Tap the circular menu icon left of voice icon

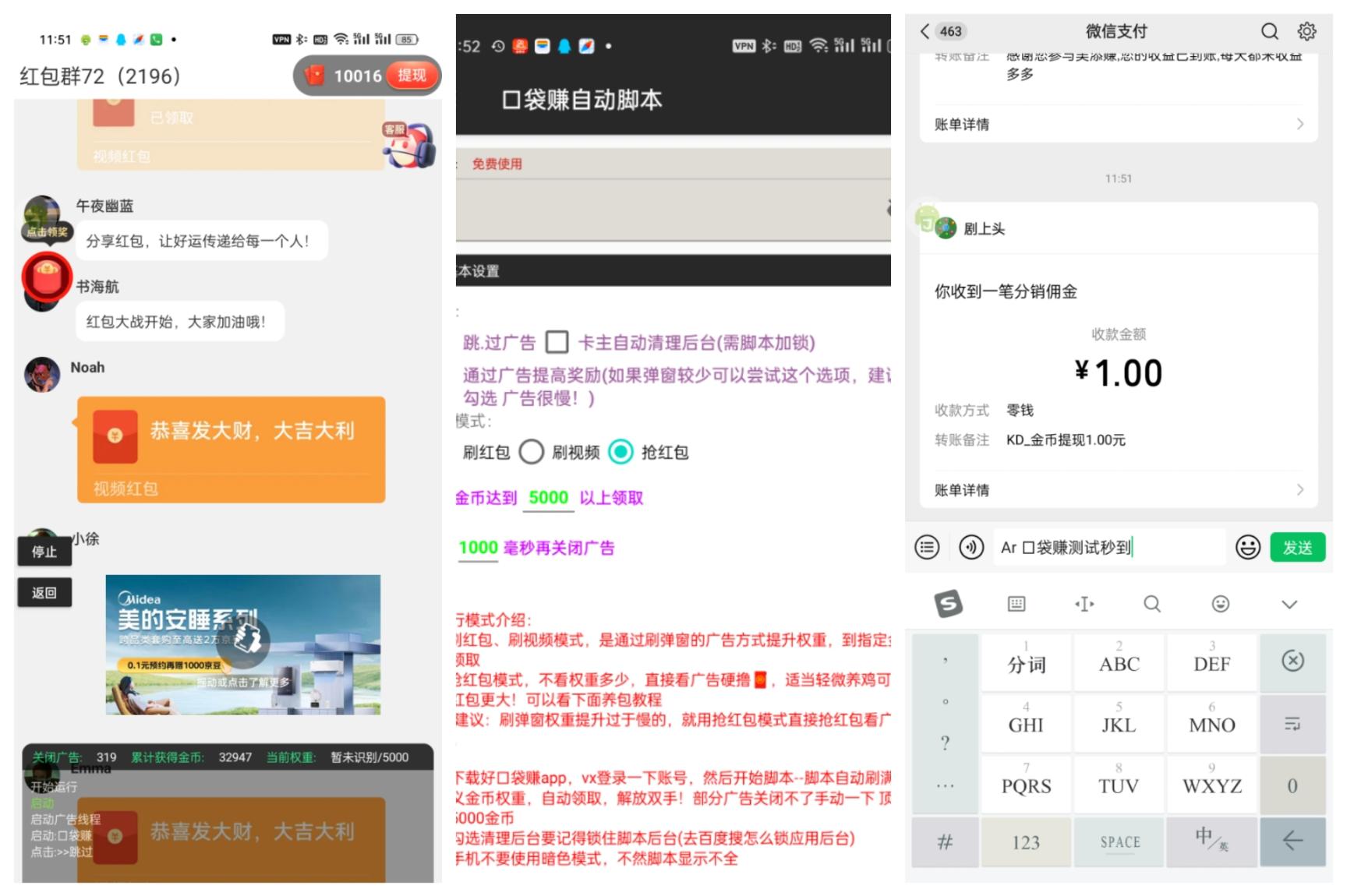[926, 547]
